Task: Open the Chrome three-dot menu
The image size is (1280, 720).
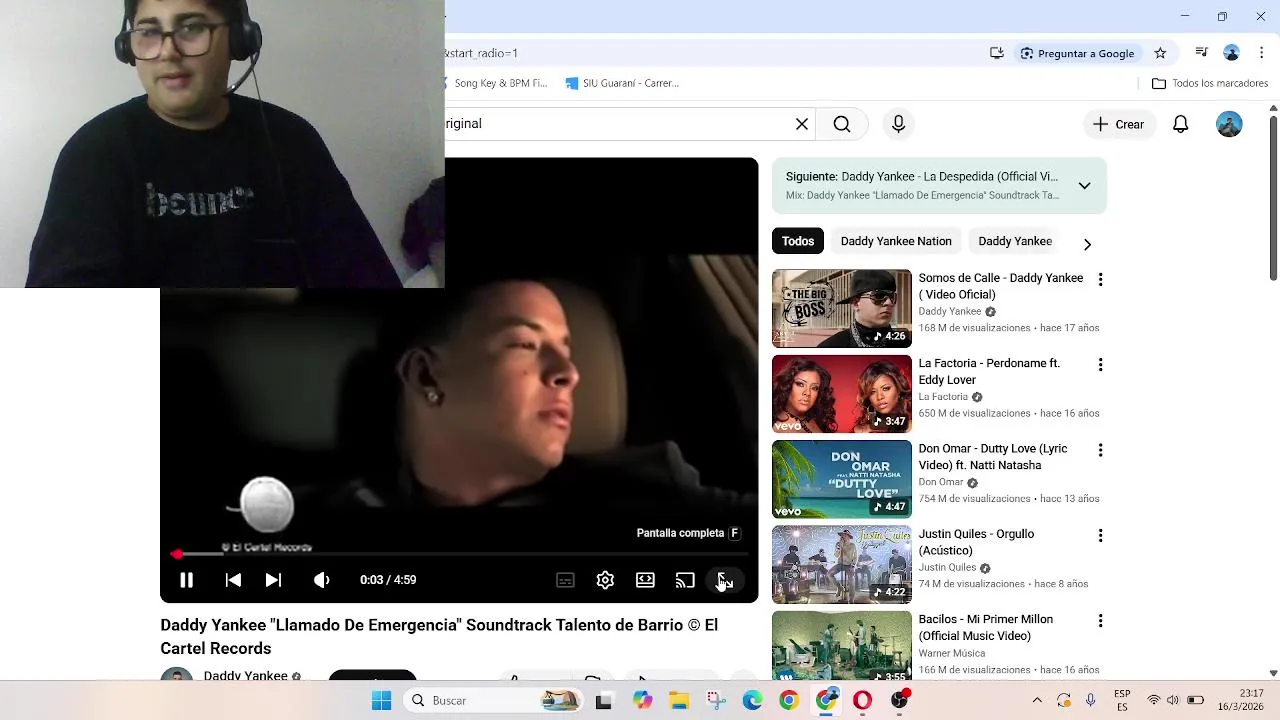Action: (x=1262, y=53)
